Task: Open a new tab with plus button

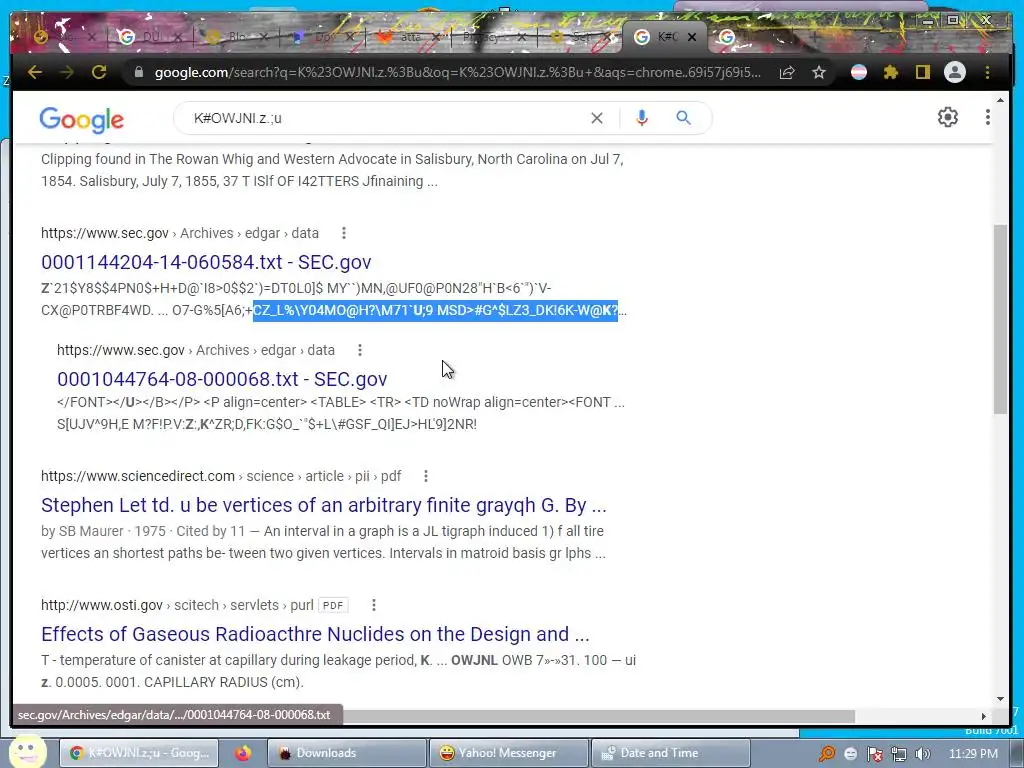Action: pos(814,37)
